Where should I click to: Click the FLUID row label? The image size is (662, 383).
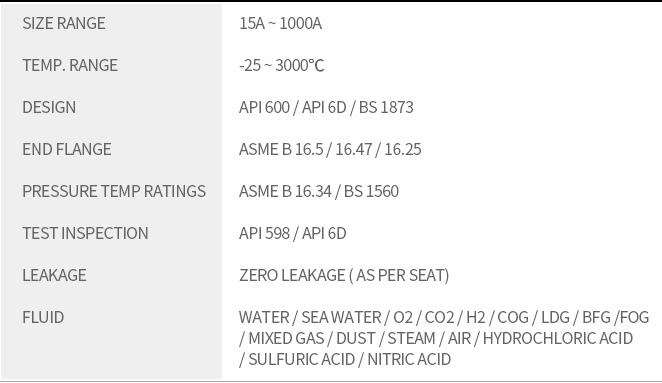coord(43,318)
